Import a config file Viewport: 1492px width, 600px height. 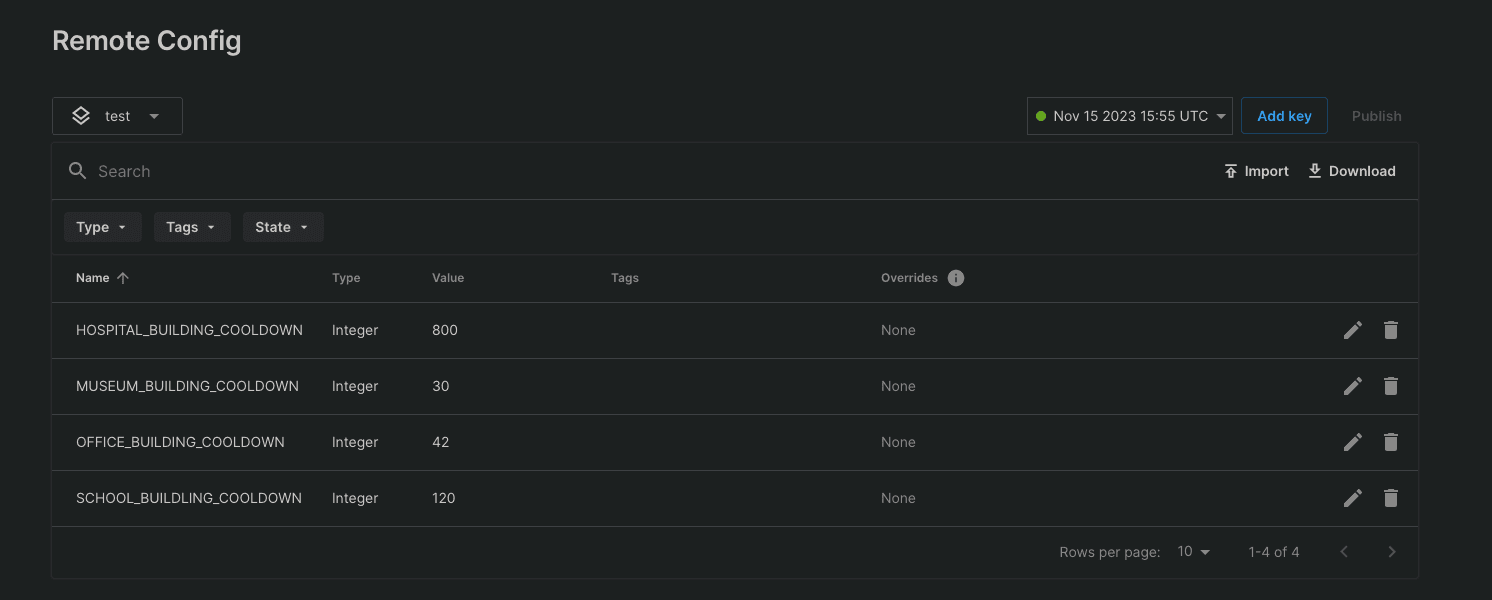pyautogui.click(x=1256, y=171)
